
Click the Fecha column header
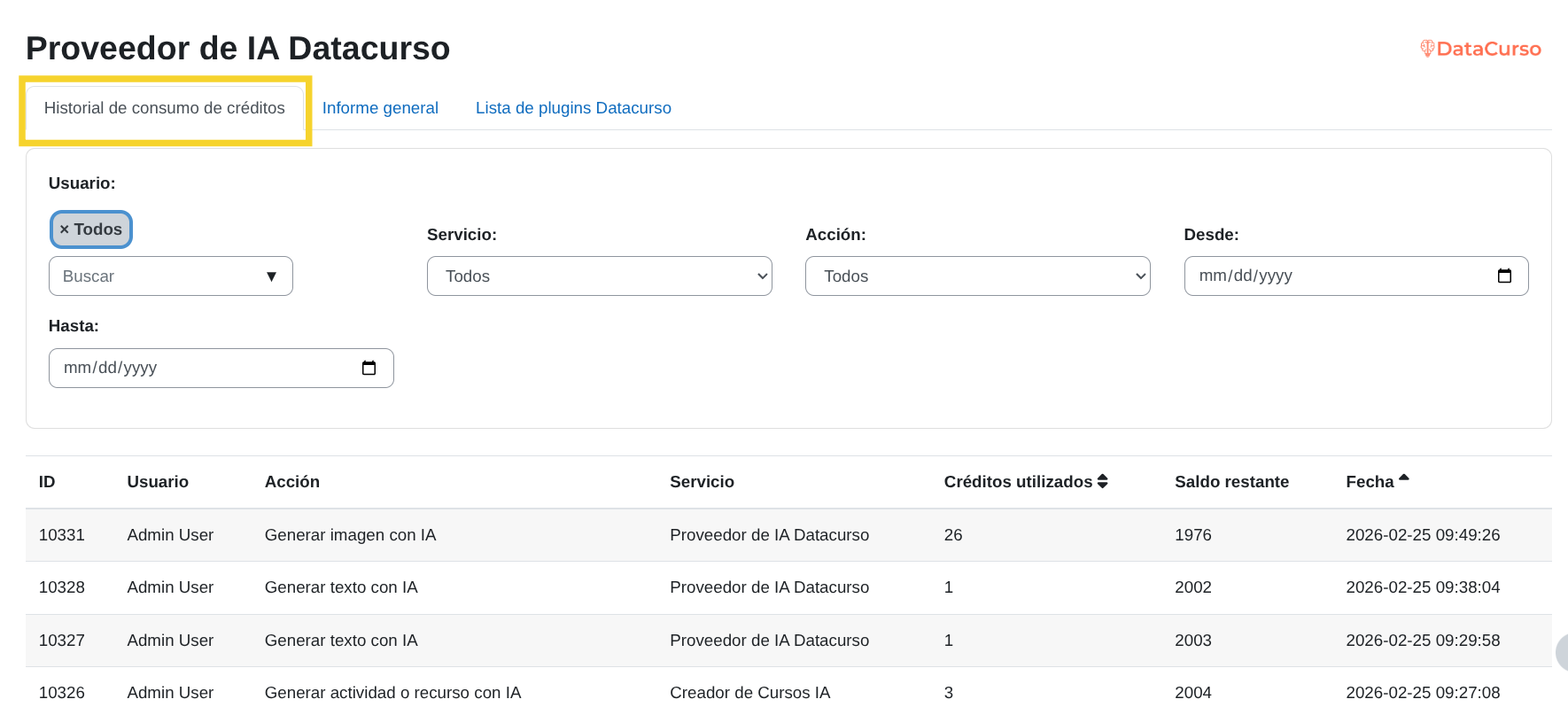(x=1370, y=482)
